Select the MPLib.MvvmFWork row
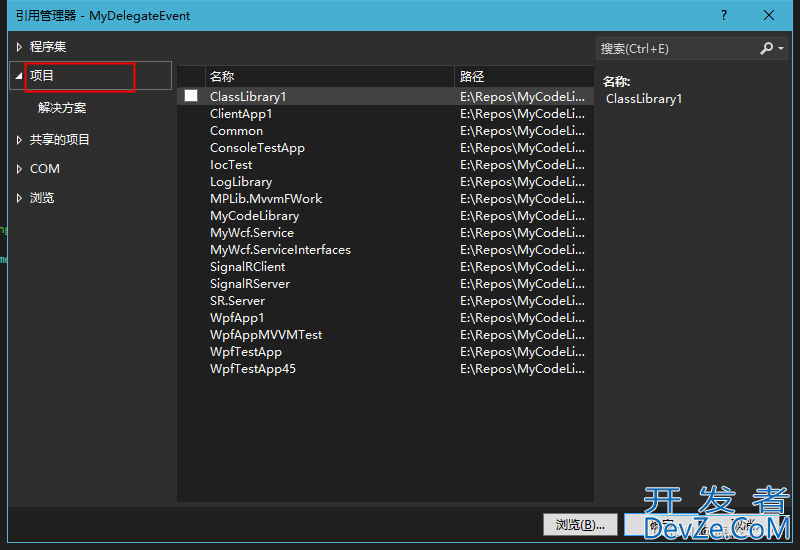The height and width of the screenshot is (550, 800). (386, 198)
